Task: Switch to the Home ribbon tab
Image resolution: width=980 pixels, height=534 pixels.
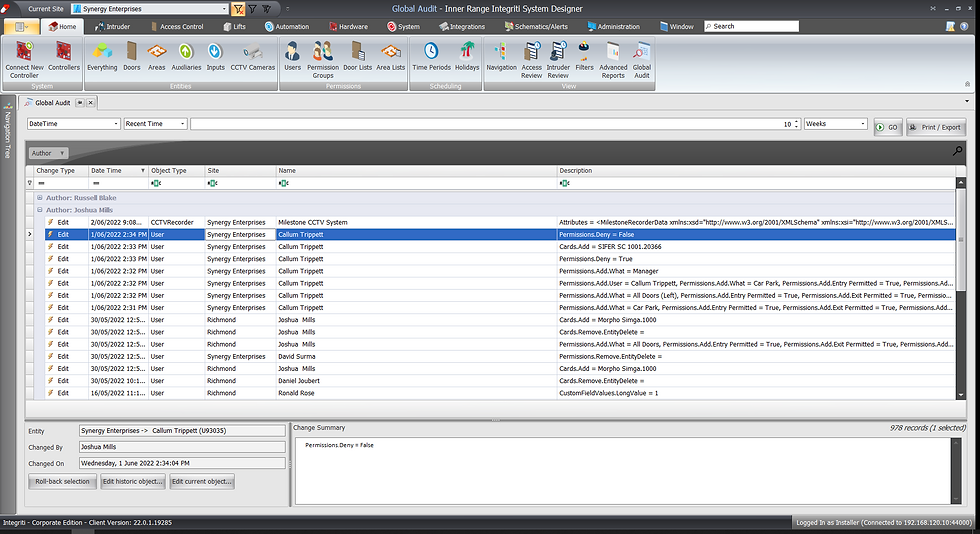Action: tap(62, 26)
